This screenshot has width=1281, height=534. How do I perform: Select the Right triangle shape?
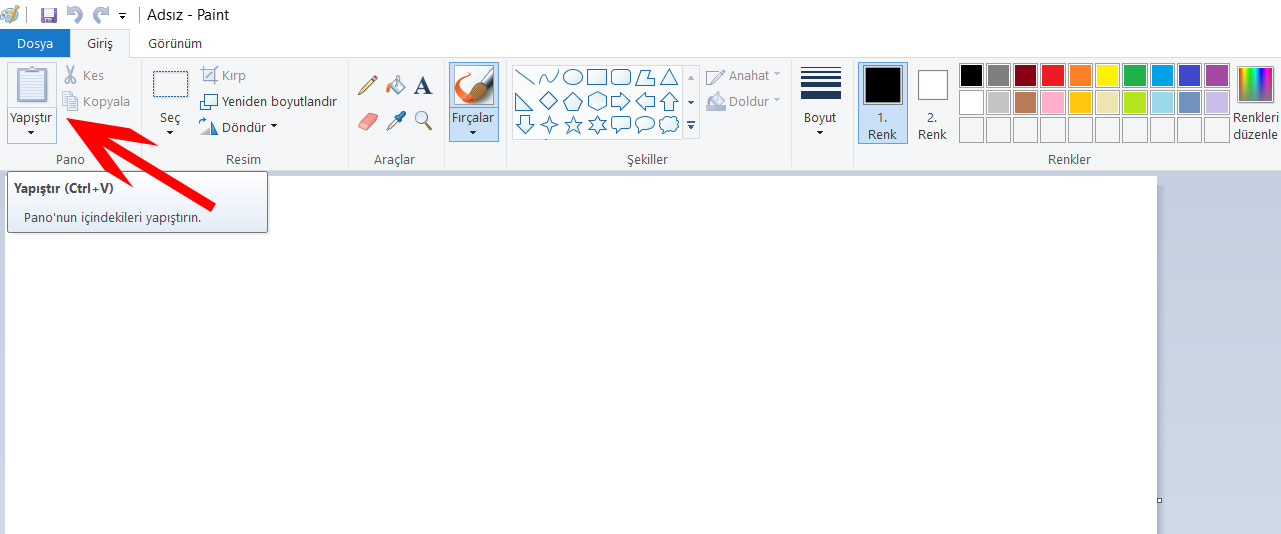(524, 101)
